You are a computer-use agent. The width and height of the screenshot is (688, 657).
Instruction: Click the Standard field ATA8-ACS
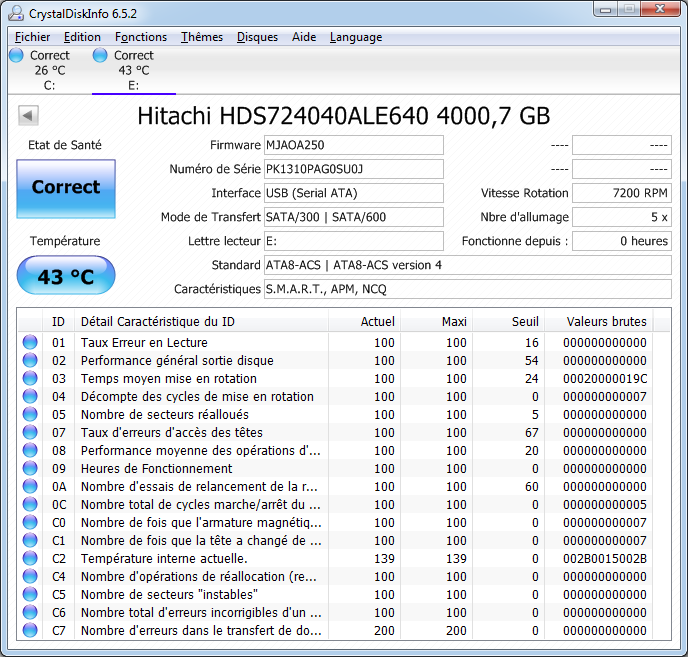click(468, 265)
